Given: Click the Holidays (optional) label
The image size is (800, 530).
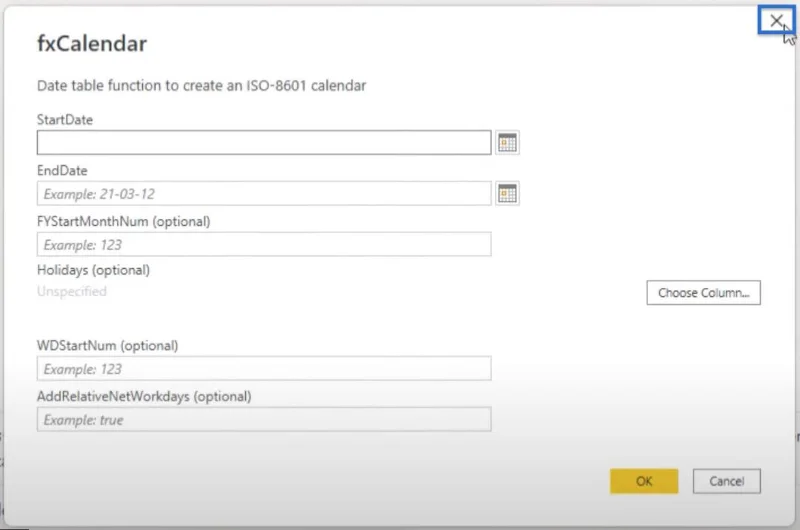Looking at the screenshot, I should [x=93, y=270].
